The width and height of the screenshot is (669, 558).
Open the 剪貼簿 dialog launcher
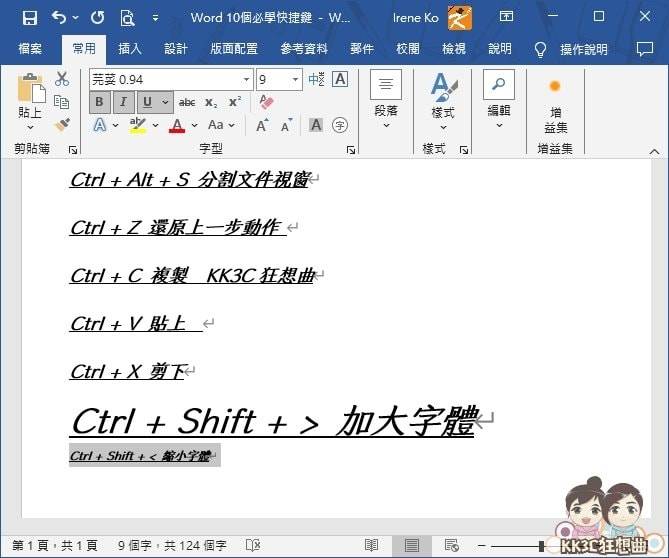click(73, 150)
